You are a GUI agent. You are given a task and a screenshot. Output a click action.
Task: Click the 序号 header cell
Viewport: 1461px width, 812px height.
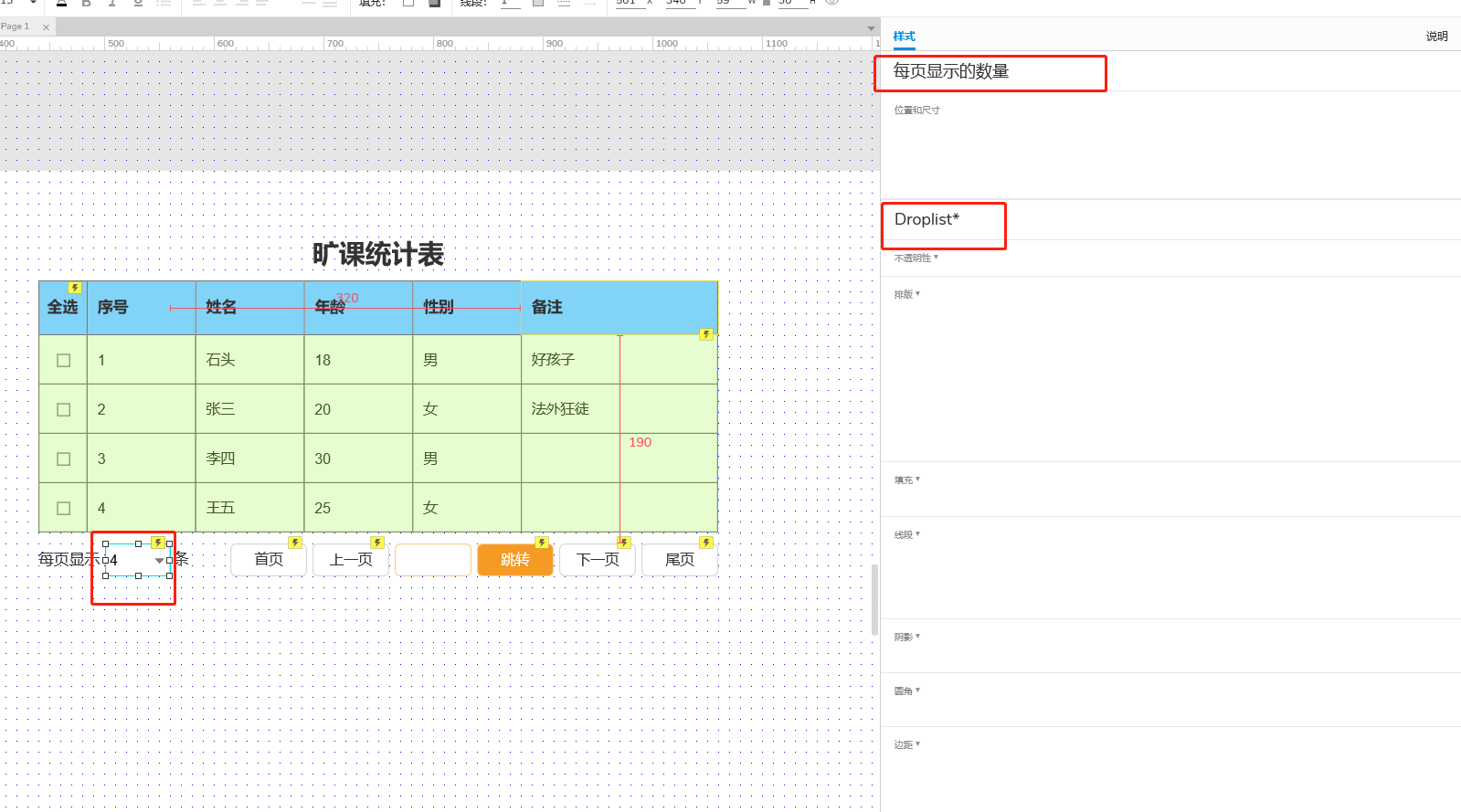141,308
